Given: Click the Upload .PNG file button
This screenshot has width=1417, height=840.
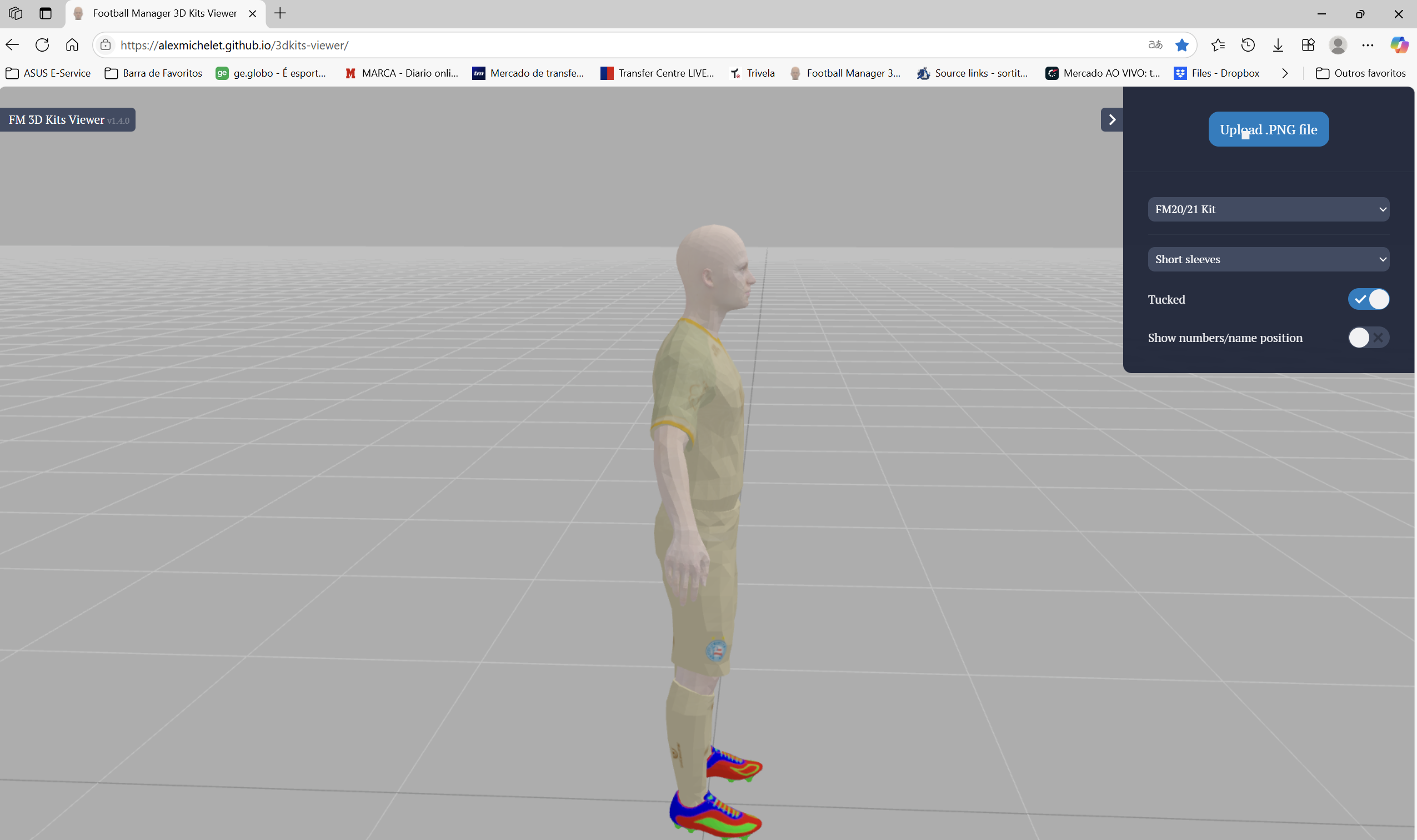Looking at the screenshot, I should click(x=1268, y=129).
